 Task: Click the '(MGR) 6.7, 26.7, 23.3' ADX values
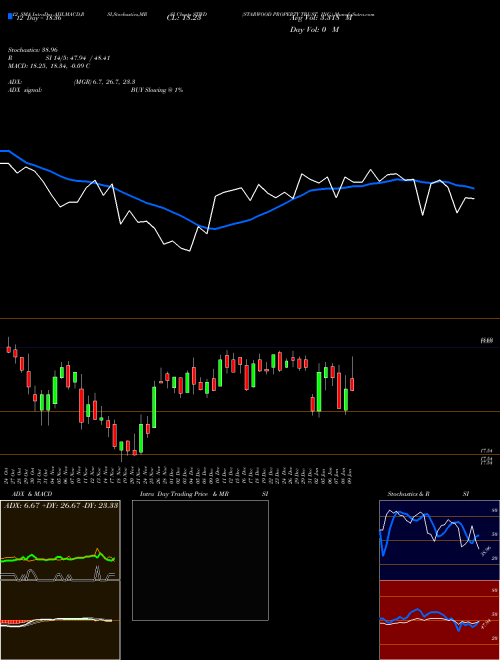pos(104,82)
